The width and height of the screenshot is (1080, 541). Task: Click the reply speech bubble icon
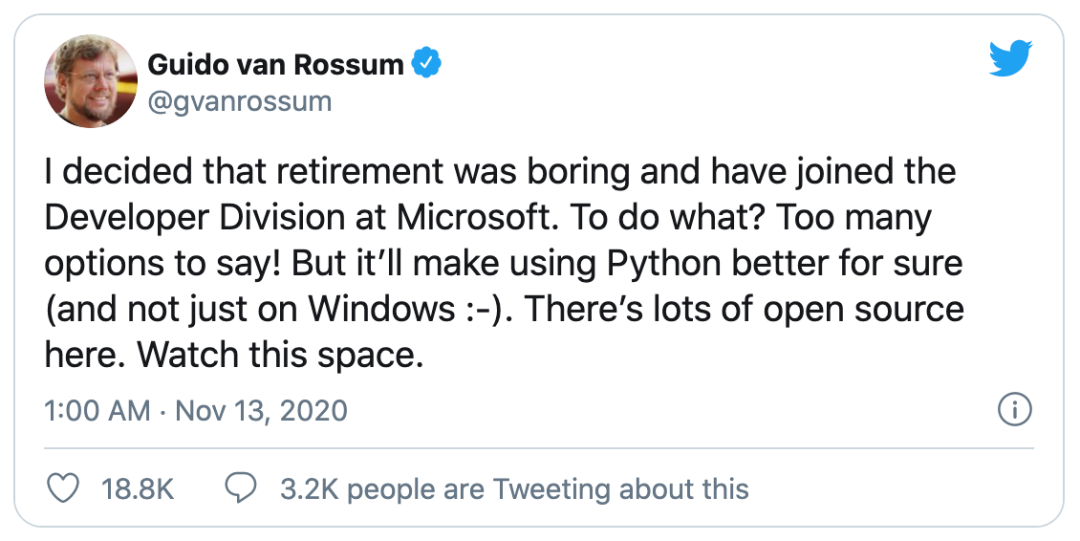(x=241, y=488)
